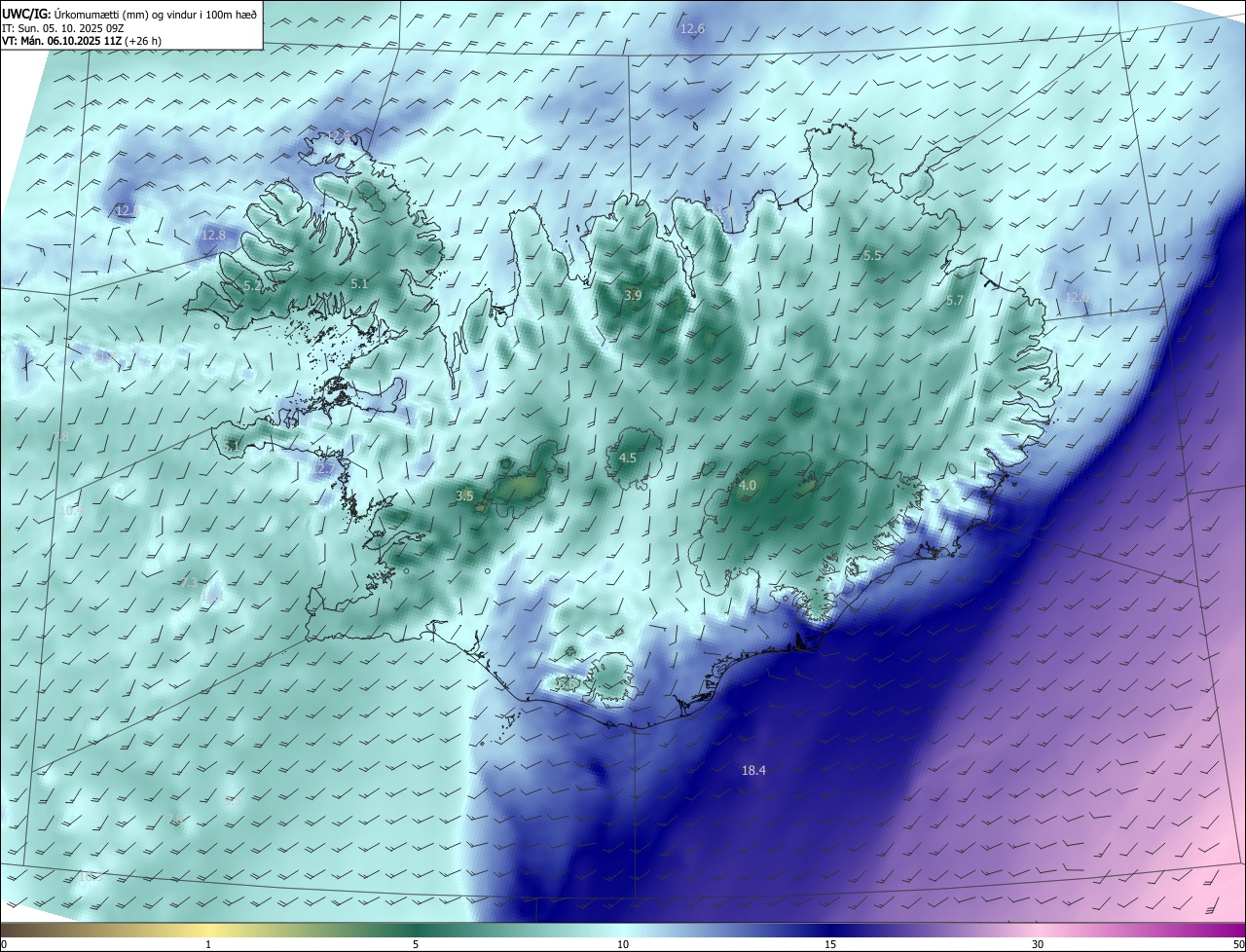The image size is (1246, 952).
Task: Click the 12.8 value label
Action: pos(213,235)
